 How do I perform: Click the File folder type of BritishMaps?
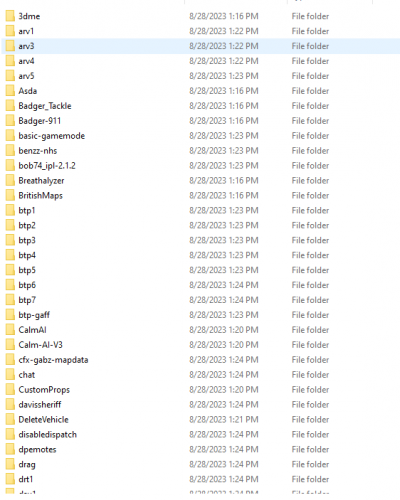point(310,195)
